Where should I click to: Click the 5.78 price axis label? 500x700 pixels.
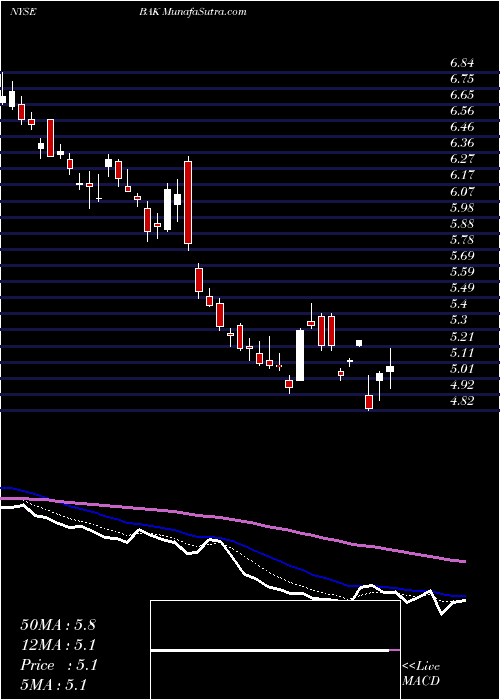tap(462, 240)
